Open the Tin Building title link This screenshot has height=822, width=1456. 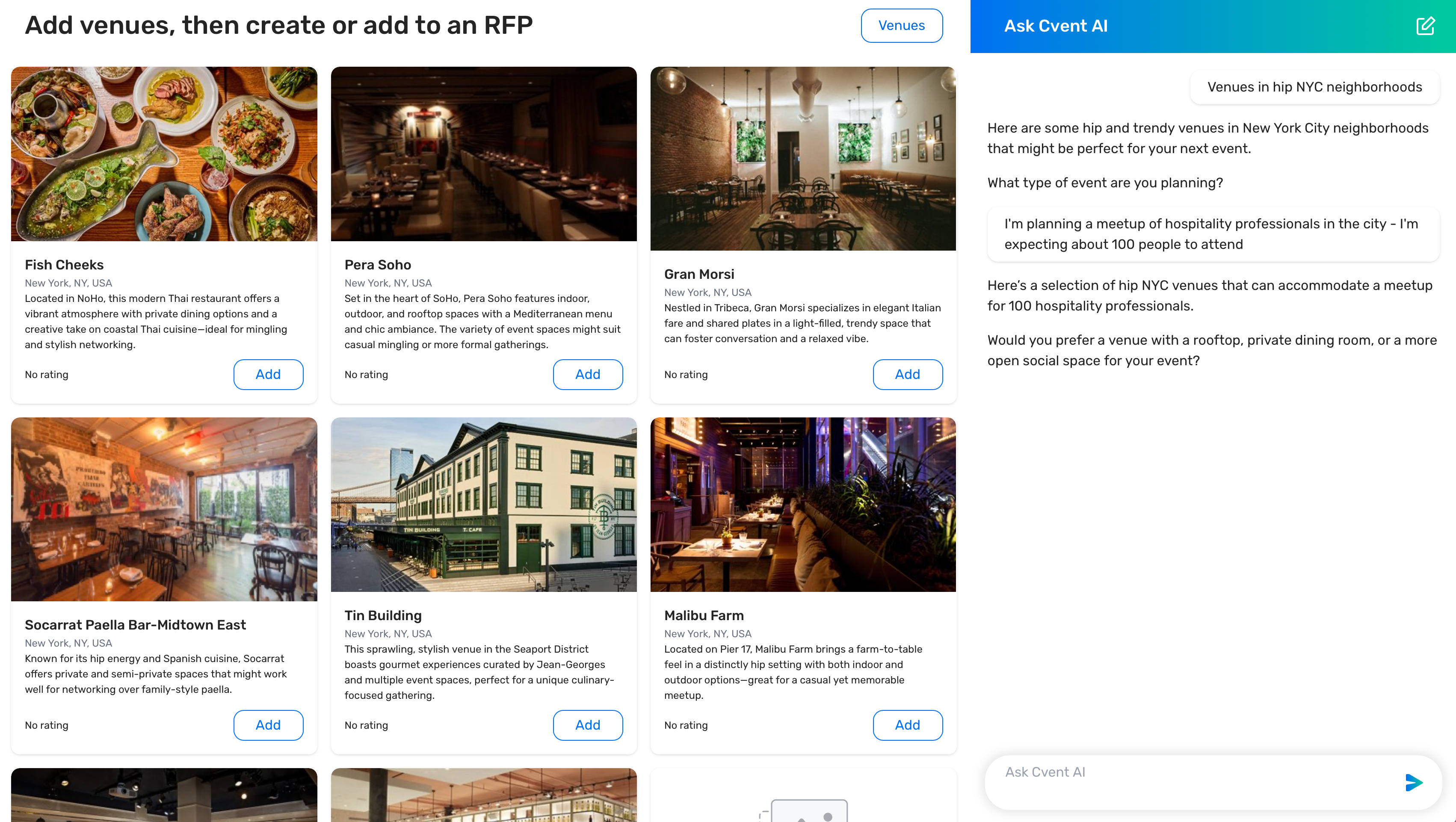(383, 615)
